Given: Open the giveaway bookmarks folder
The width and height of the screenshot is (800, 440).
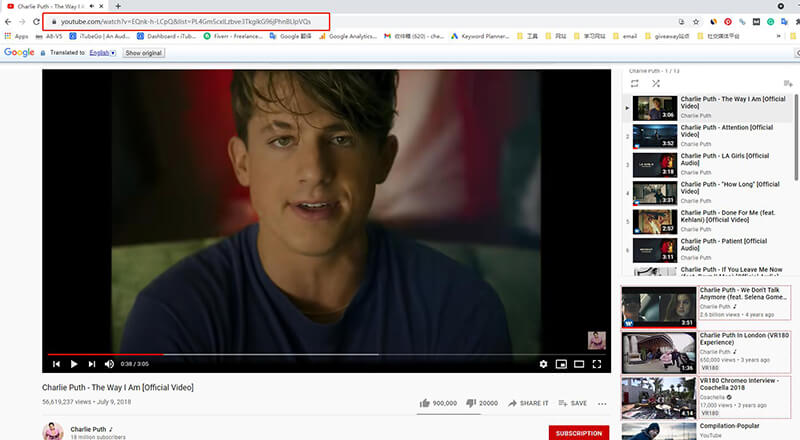Looking at the screenshot, I should point(667,36).
